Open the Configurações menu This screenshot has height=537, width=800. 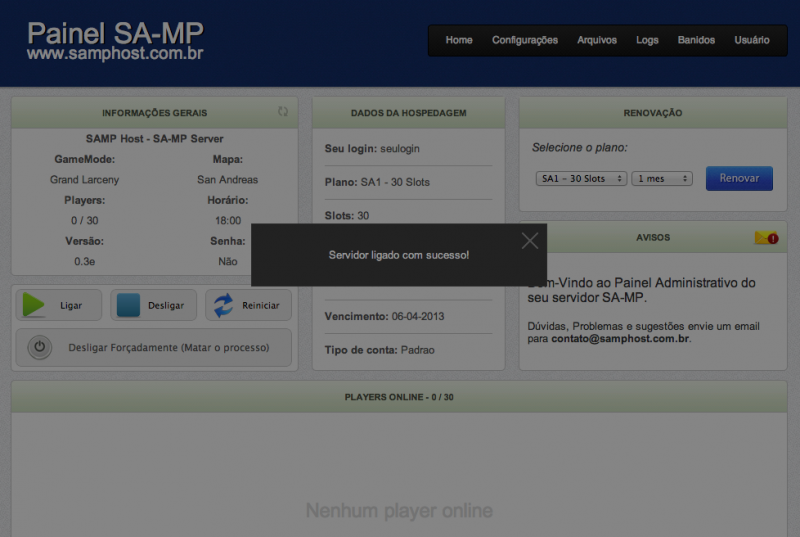click(524, 40)
